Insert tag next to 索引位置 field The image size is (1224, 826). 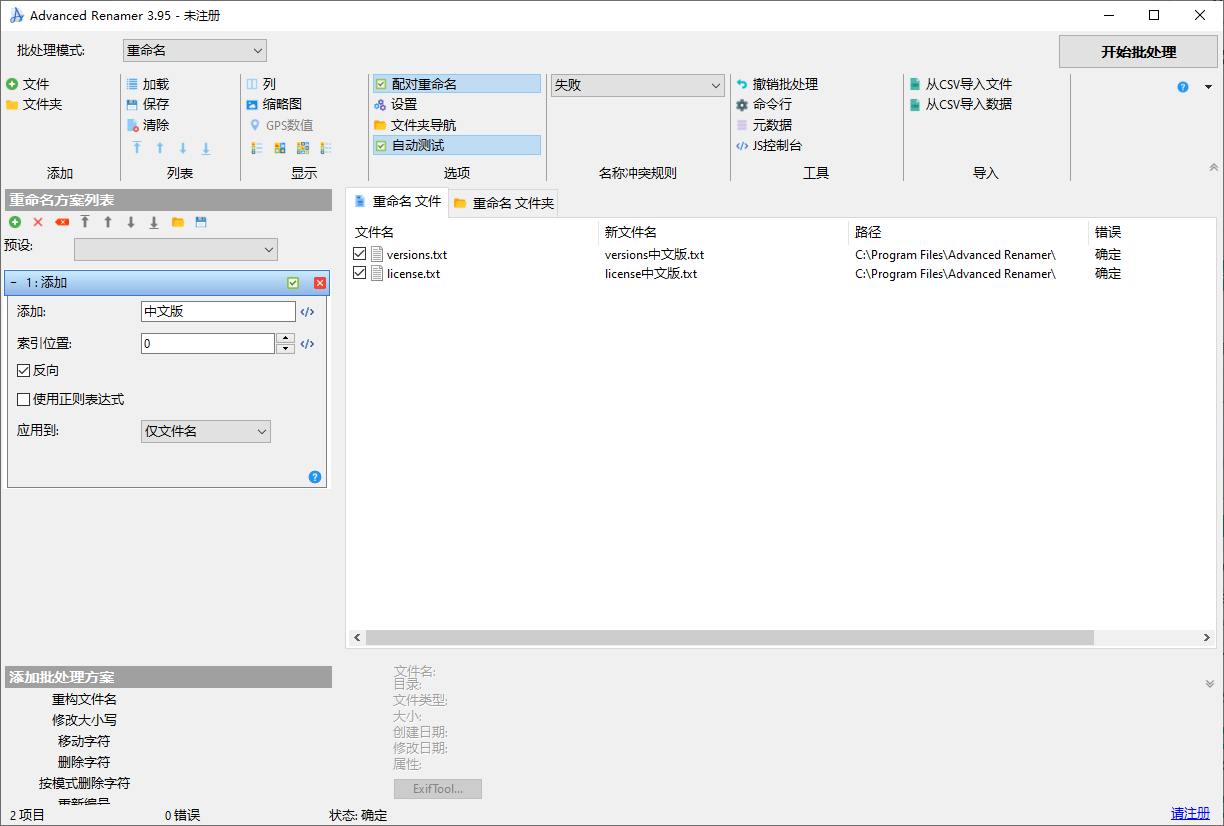[x=308, y=344]
